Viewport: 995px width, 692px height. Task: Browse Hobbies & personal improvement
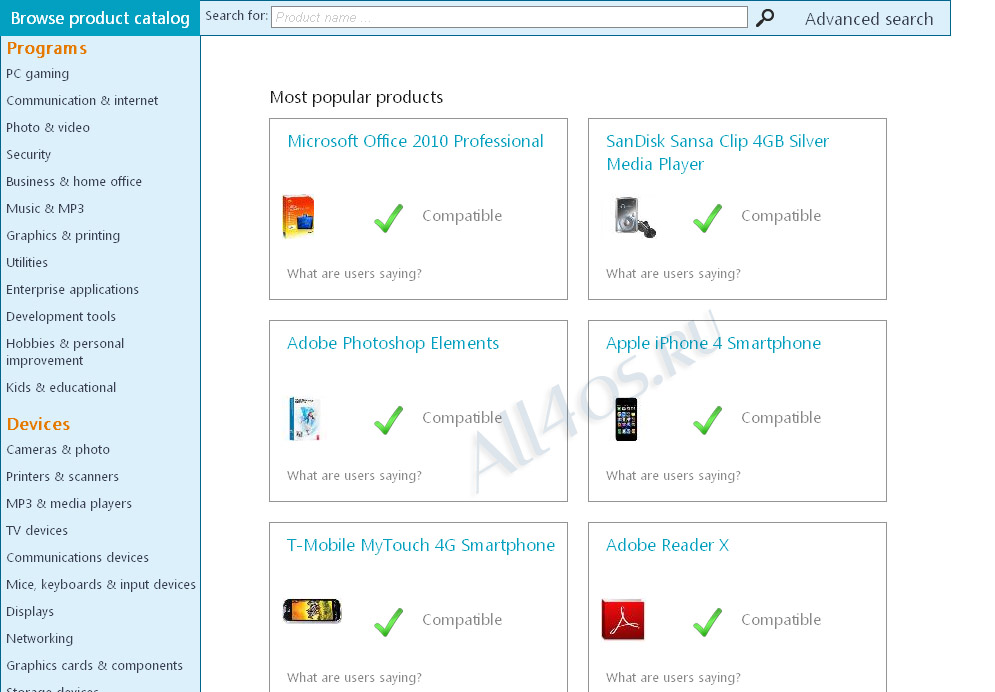coord(65,351)
